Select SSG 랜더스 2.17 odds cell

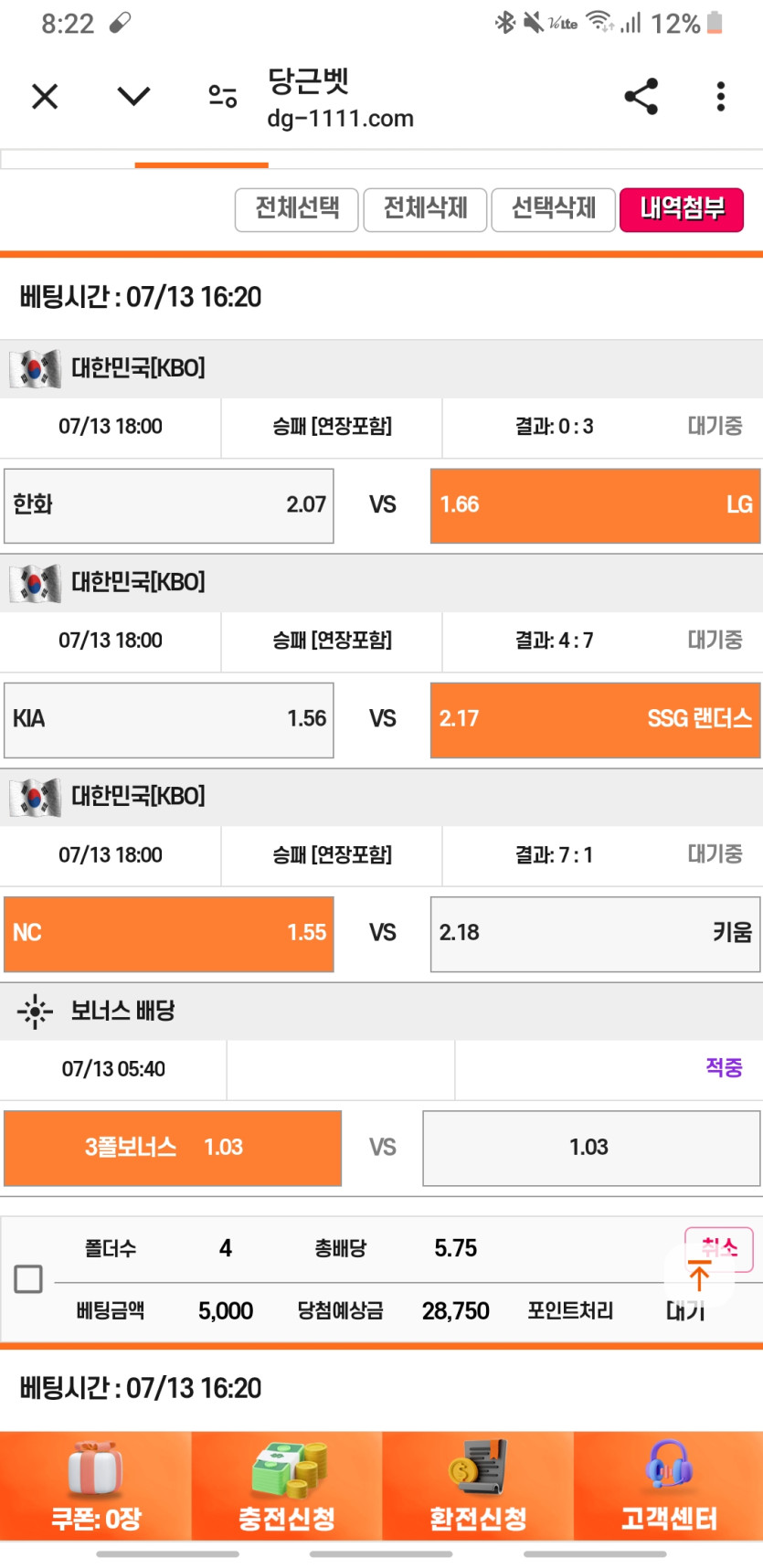[x=595, y=720]
